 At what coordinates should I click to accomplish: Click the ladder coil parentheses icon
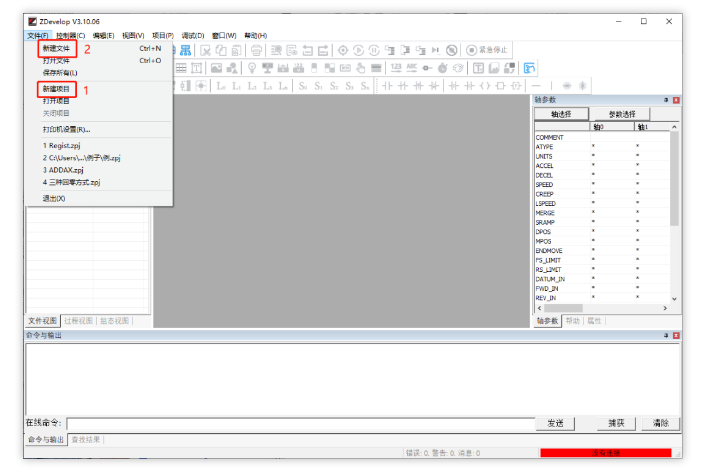point(485,86)
